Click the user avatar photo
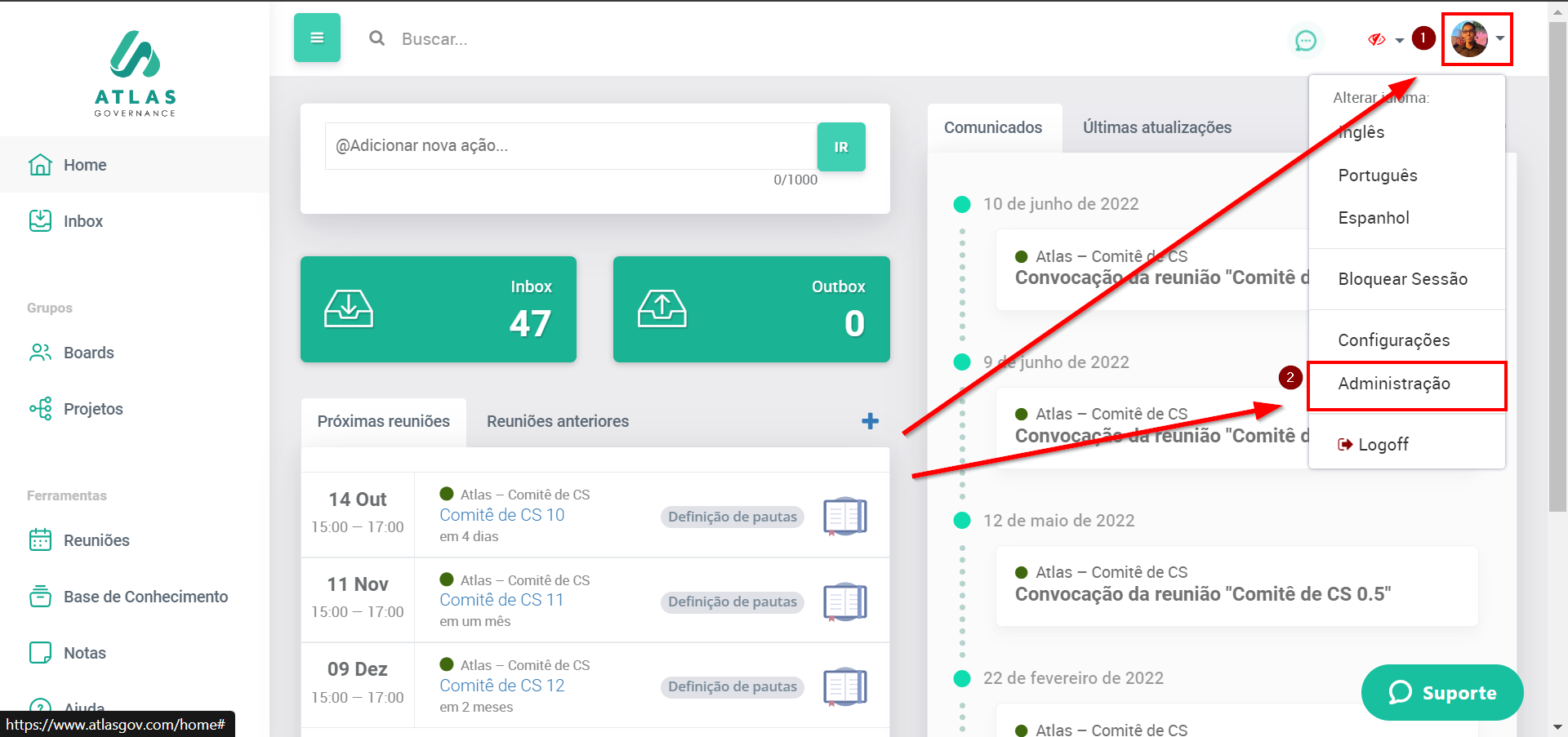This screenshot has width=1568, height=737. [x=1469, y=38]
